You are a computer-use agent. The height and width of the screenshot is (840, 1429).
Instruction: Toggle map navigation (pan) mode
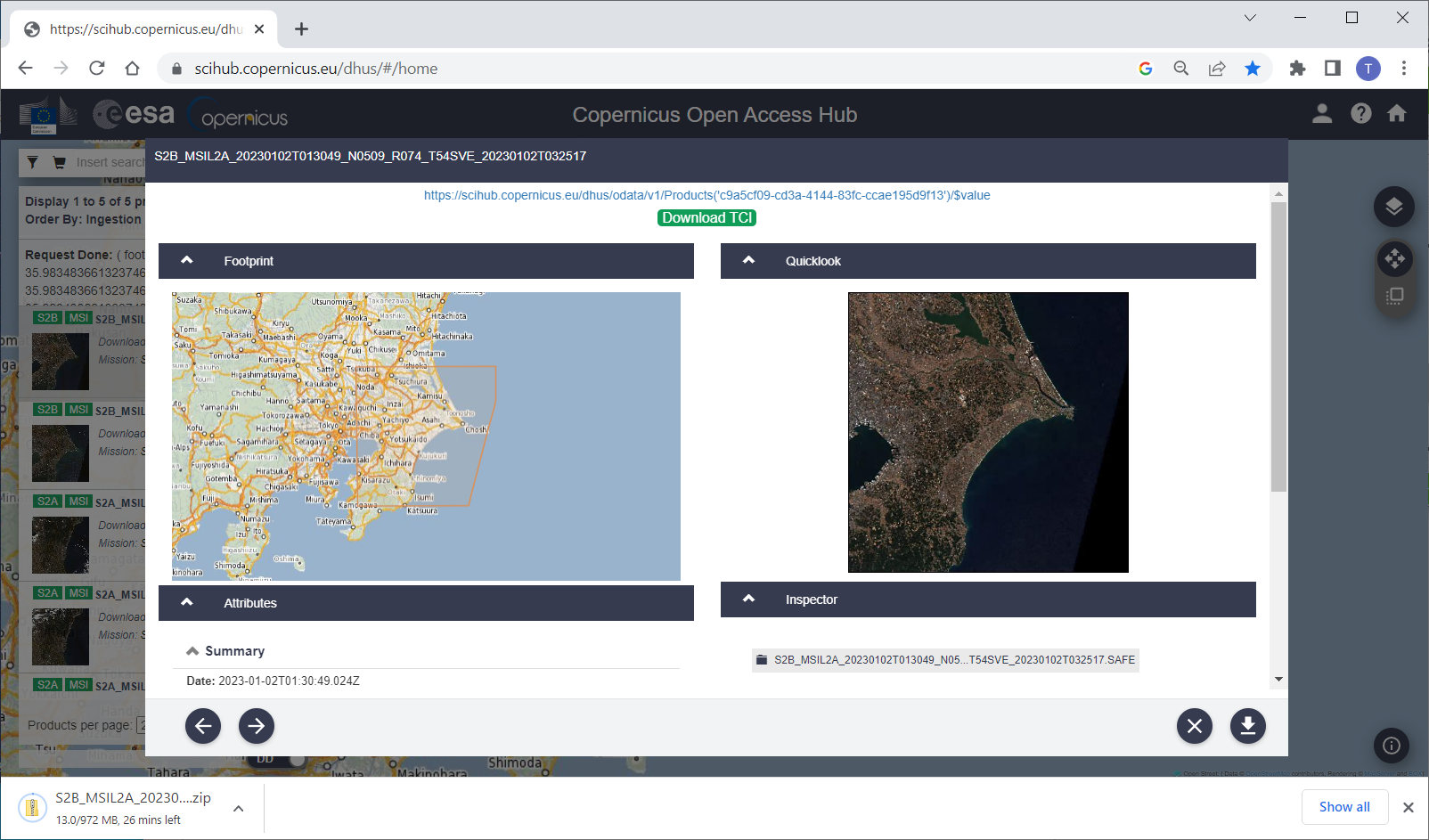[1394, 259]
